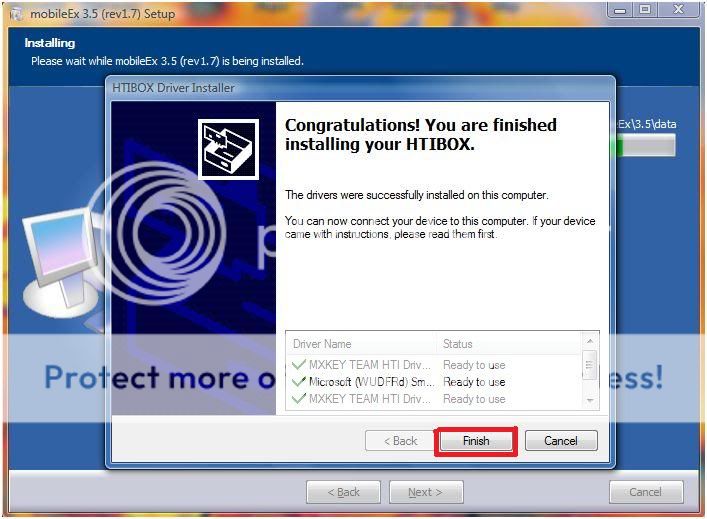The height and width of the screenshot is (519, 707).
Task: Close the mobileEx Setup window
Action: click(679, 10)
